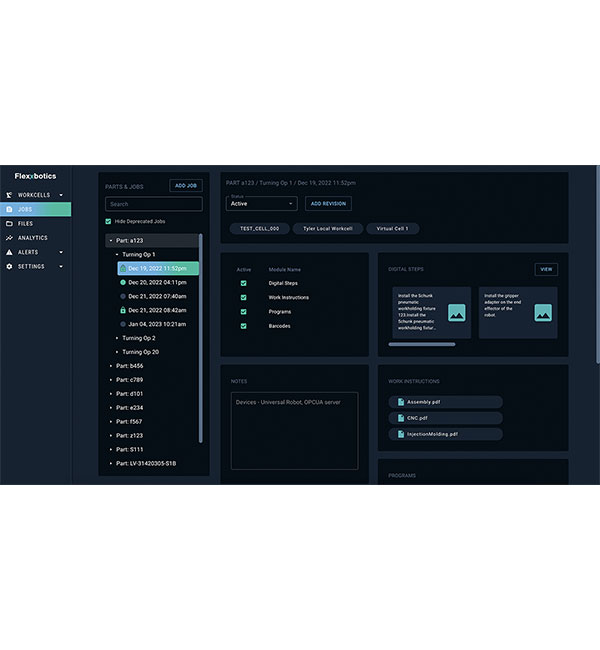Open the Status dropdown showing Active

(x=262, y=204)
